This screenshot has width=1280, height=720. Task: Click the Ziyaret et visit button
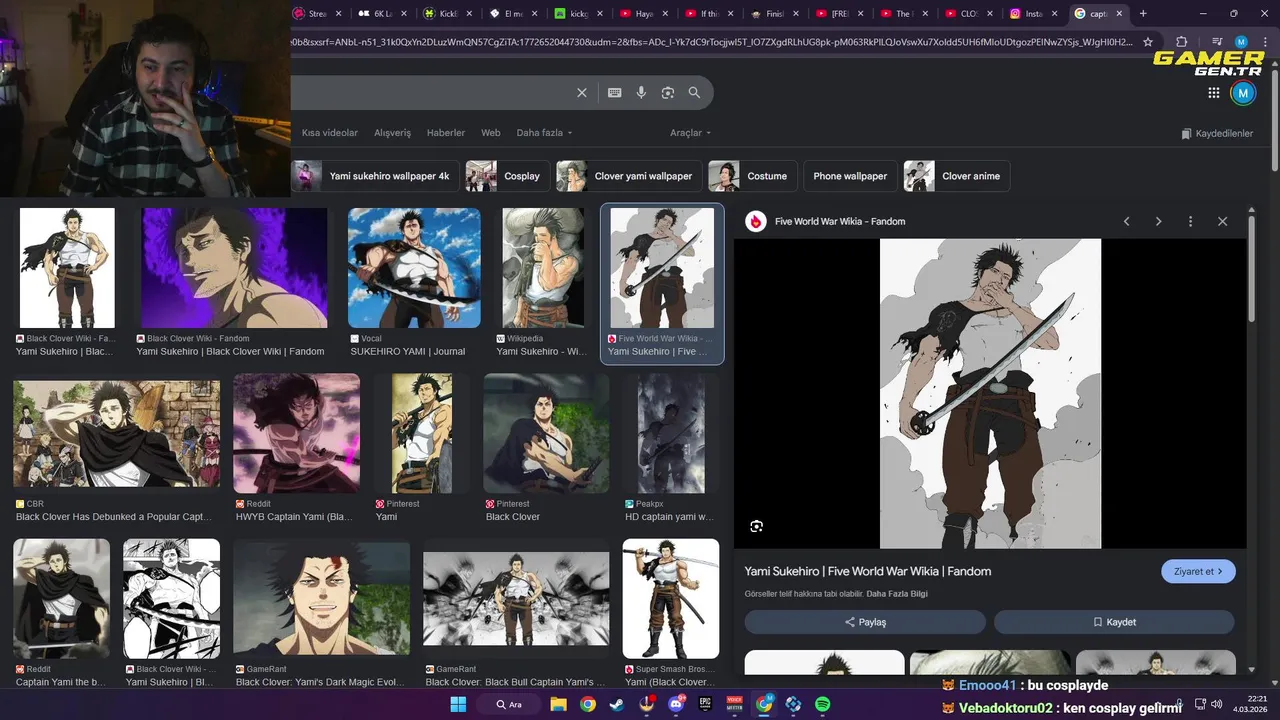click(1198, 571)
